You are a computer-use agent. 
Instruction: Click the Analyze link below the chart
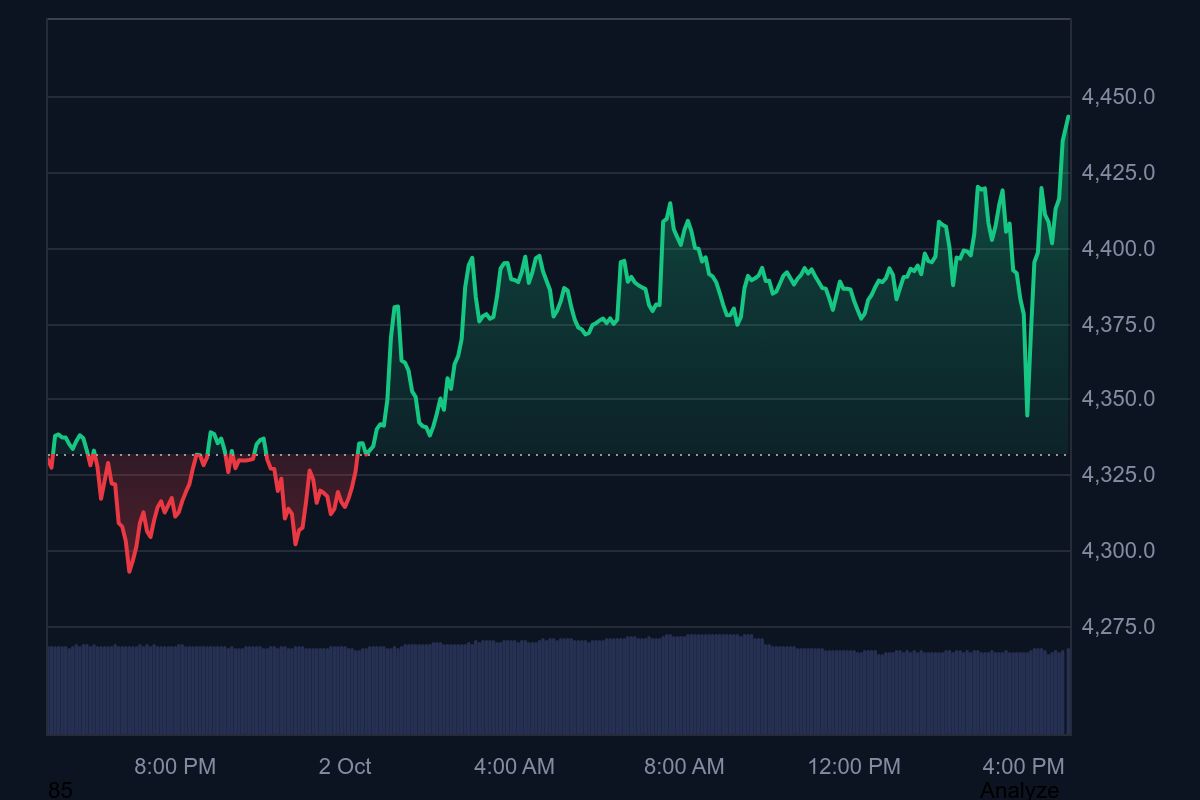pos(1019,790)
